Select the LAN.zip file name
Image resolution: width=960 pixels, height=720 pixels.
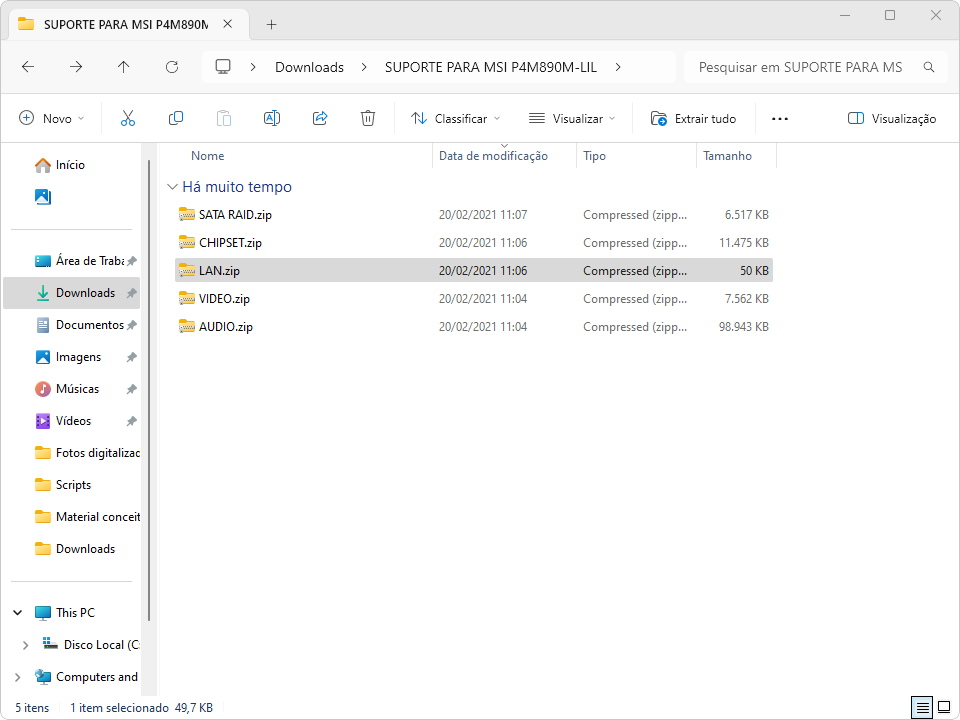[219, 271]
